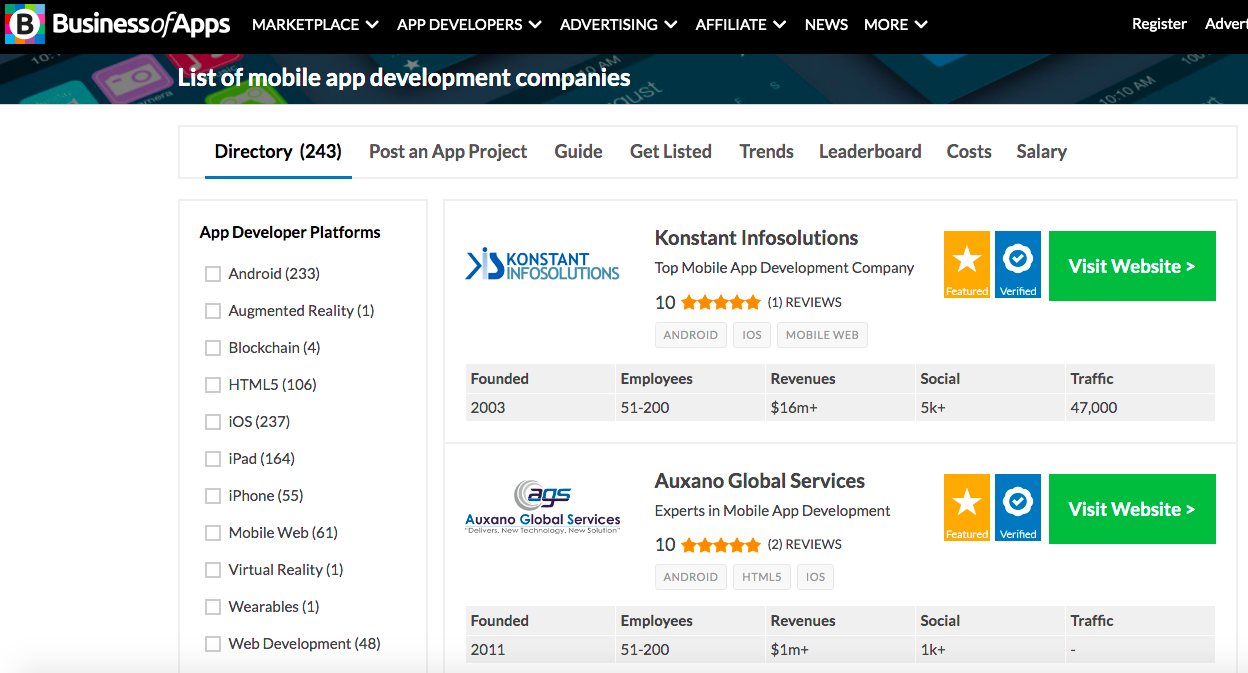The width and height of the screenshot is (1248, 673).
Task: Check the Augmented Reality filter
Action: (x=213, y=311)
